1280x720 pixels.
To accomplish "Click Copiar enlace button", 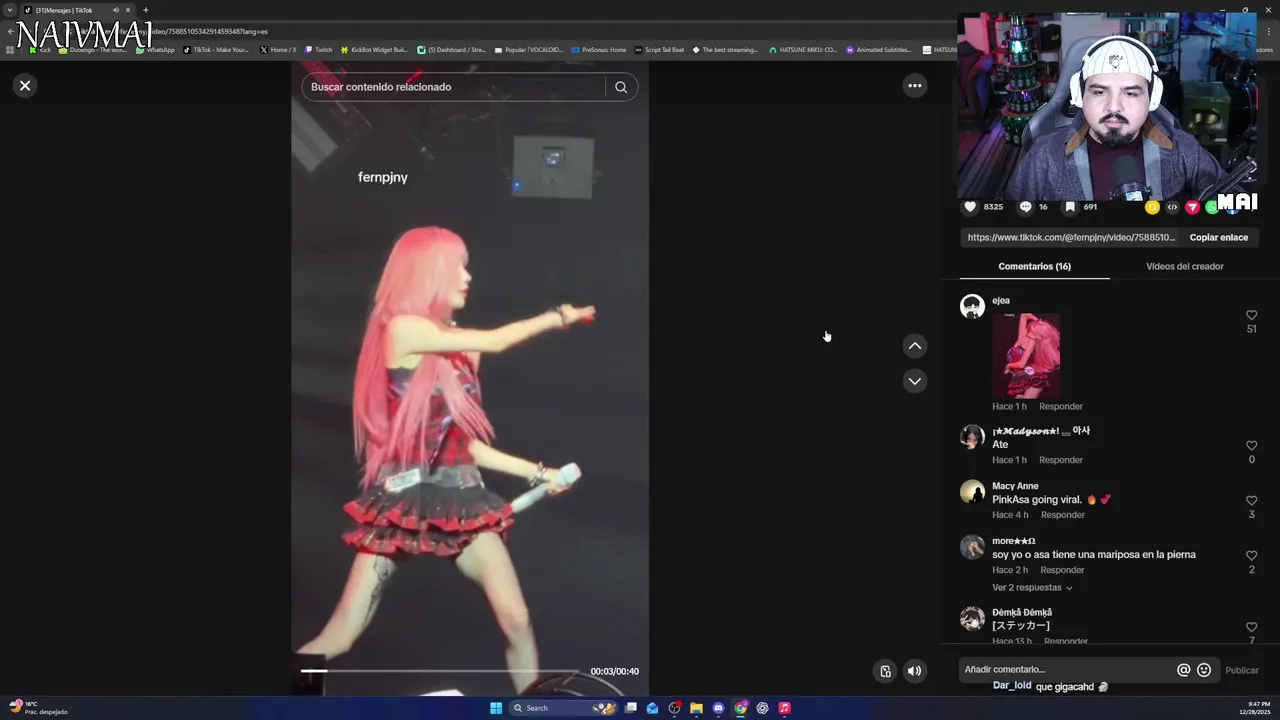I will 1218,238.
